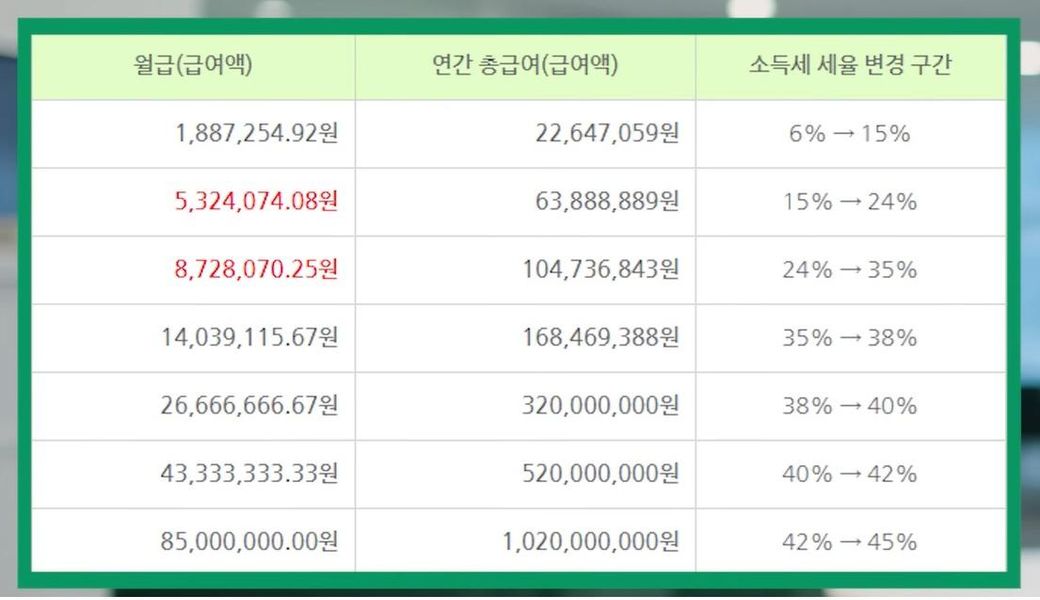
Task: Click the 14,039,115.67원 monthly salary cell
Action: 249,337
